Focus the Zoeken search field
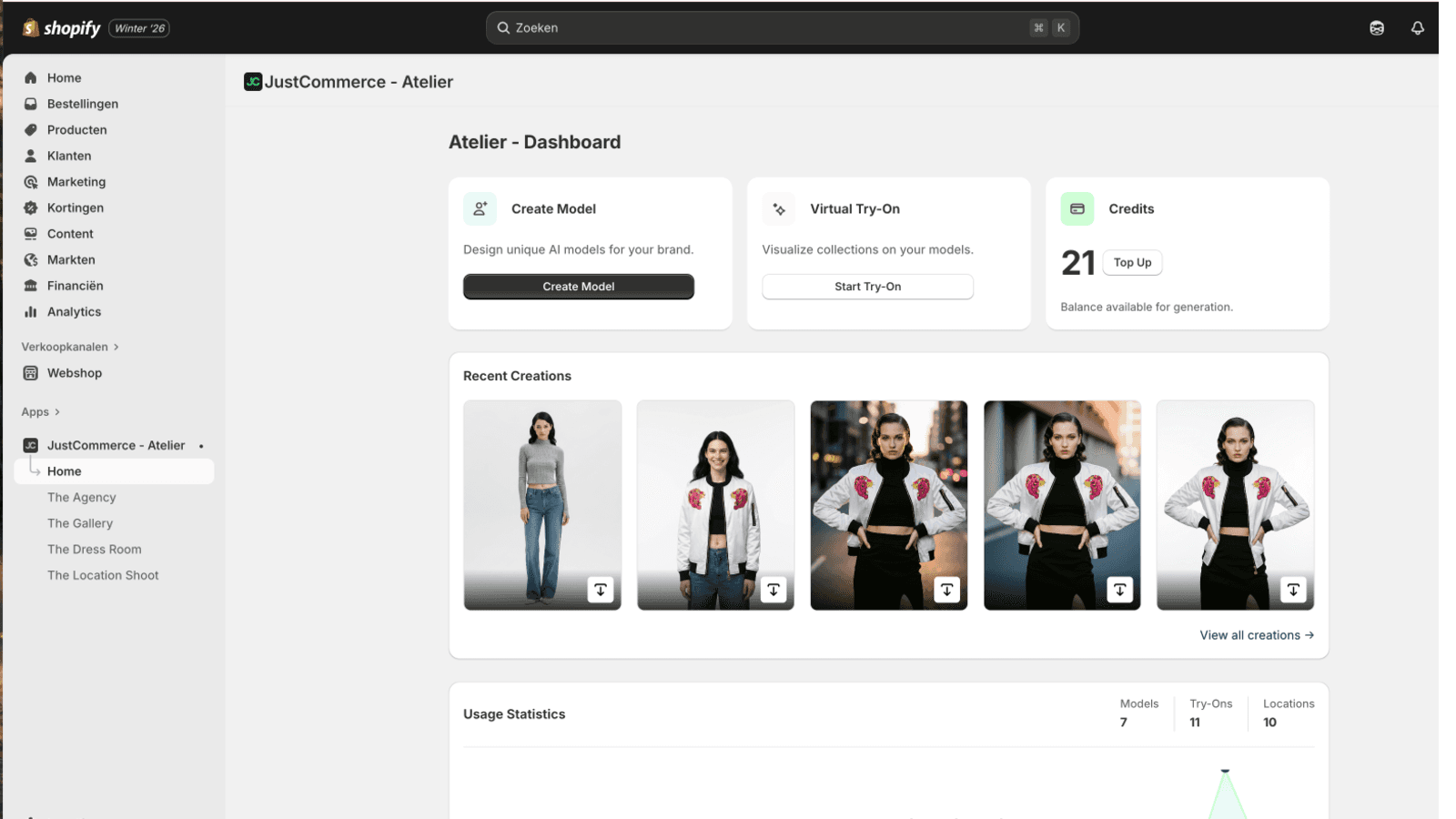The image size is (1456, 819). click(764, 28)
